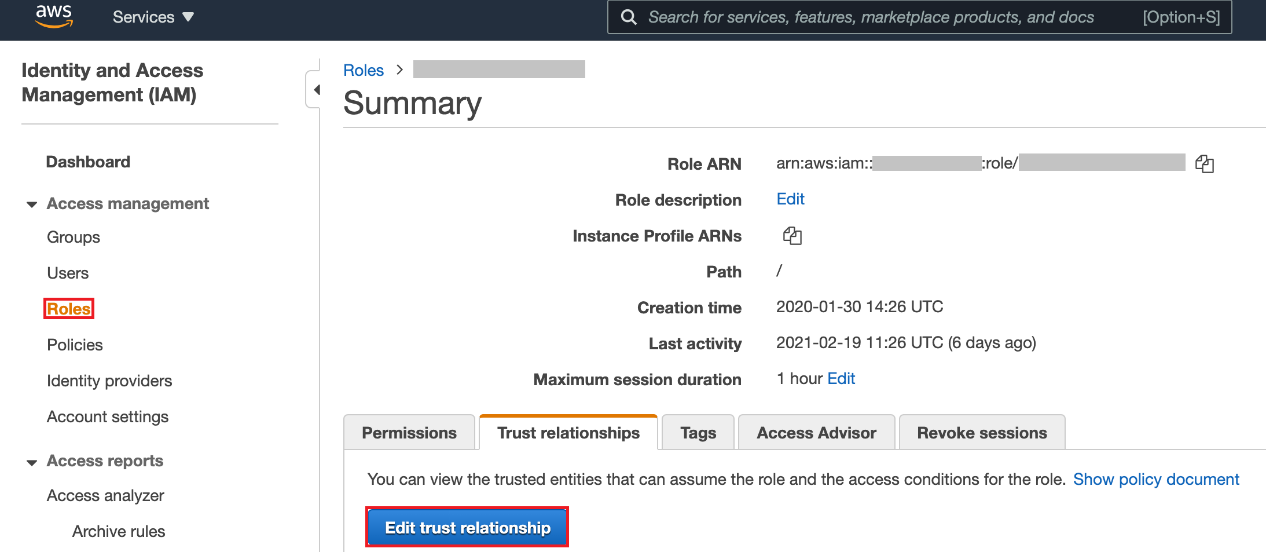Screen dimensions: 1266x552
Task: Open the Tags tab
Action: [x=698, y=433]
